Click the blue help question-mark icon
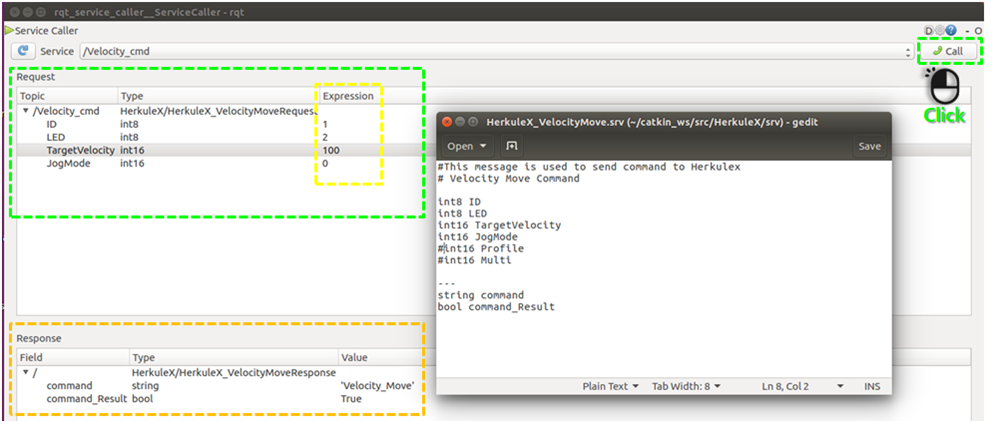Image resolution: width=992 pixels, height=422 pixels. 951,30
